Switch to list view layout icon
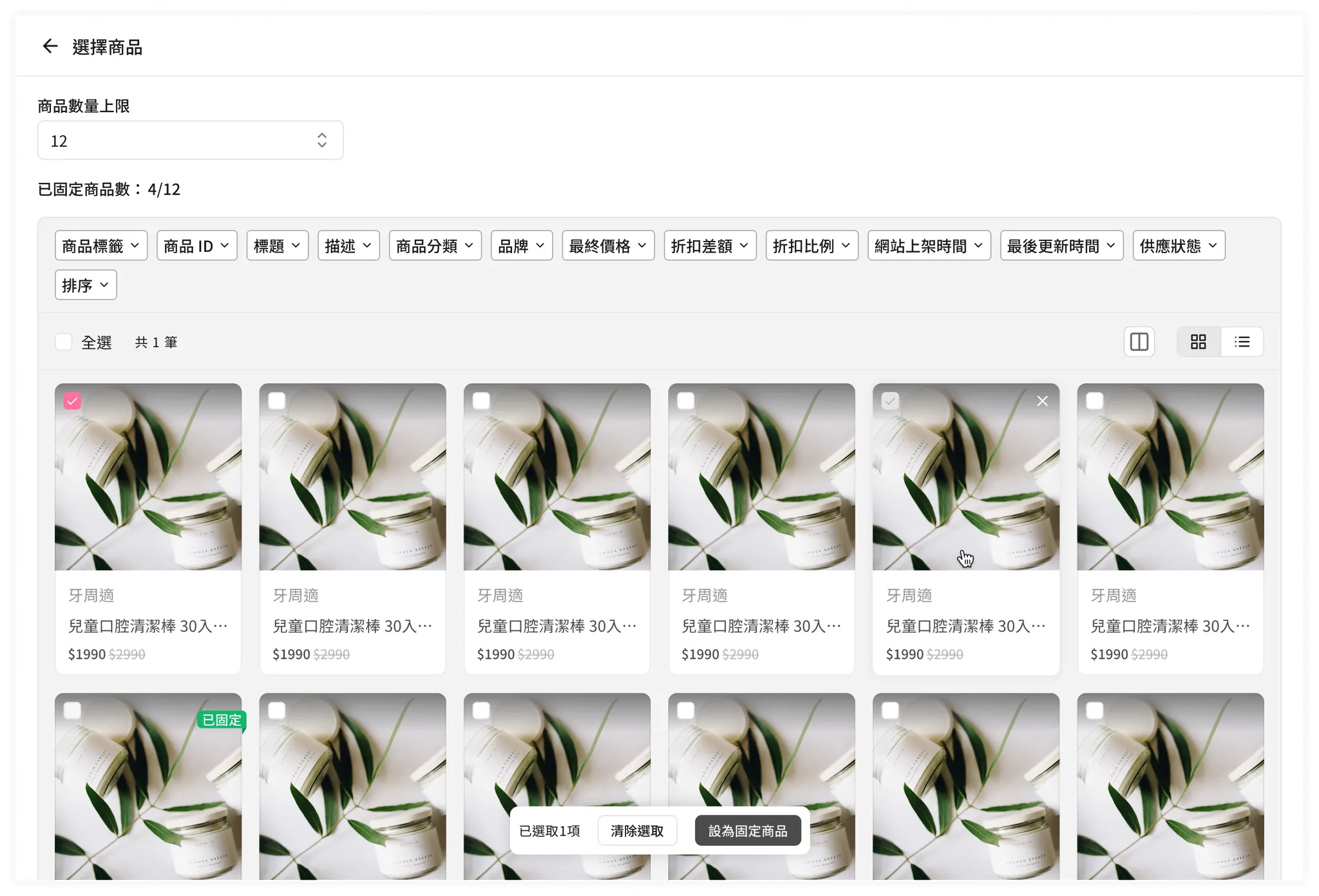This screenshot has width=1319, height=896. coord(1242,342)
